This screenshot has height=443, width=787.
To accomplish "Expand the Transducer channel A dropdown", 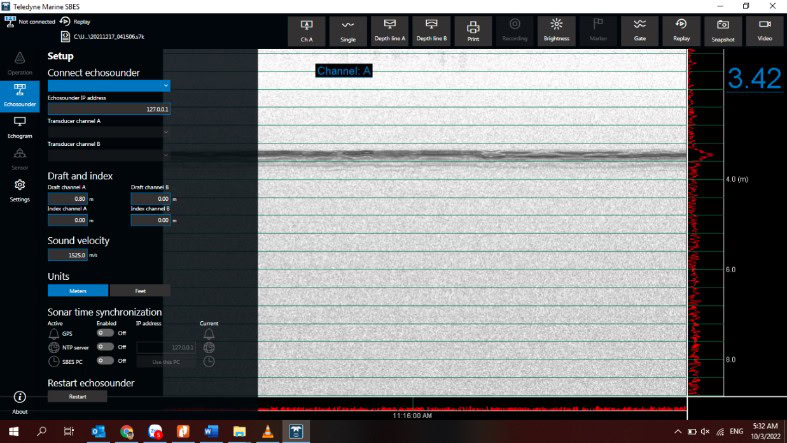I will (109, 132).
